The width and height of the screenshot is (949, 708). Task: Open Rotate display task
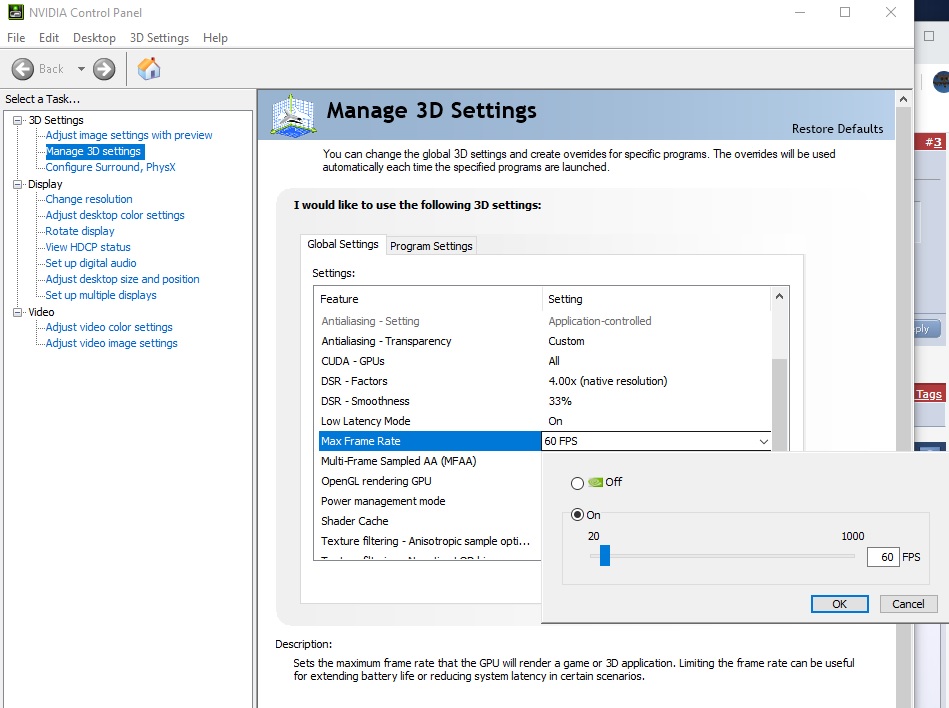[80, 231]
